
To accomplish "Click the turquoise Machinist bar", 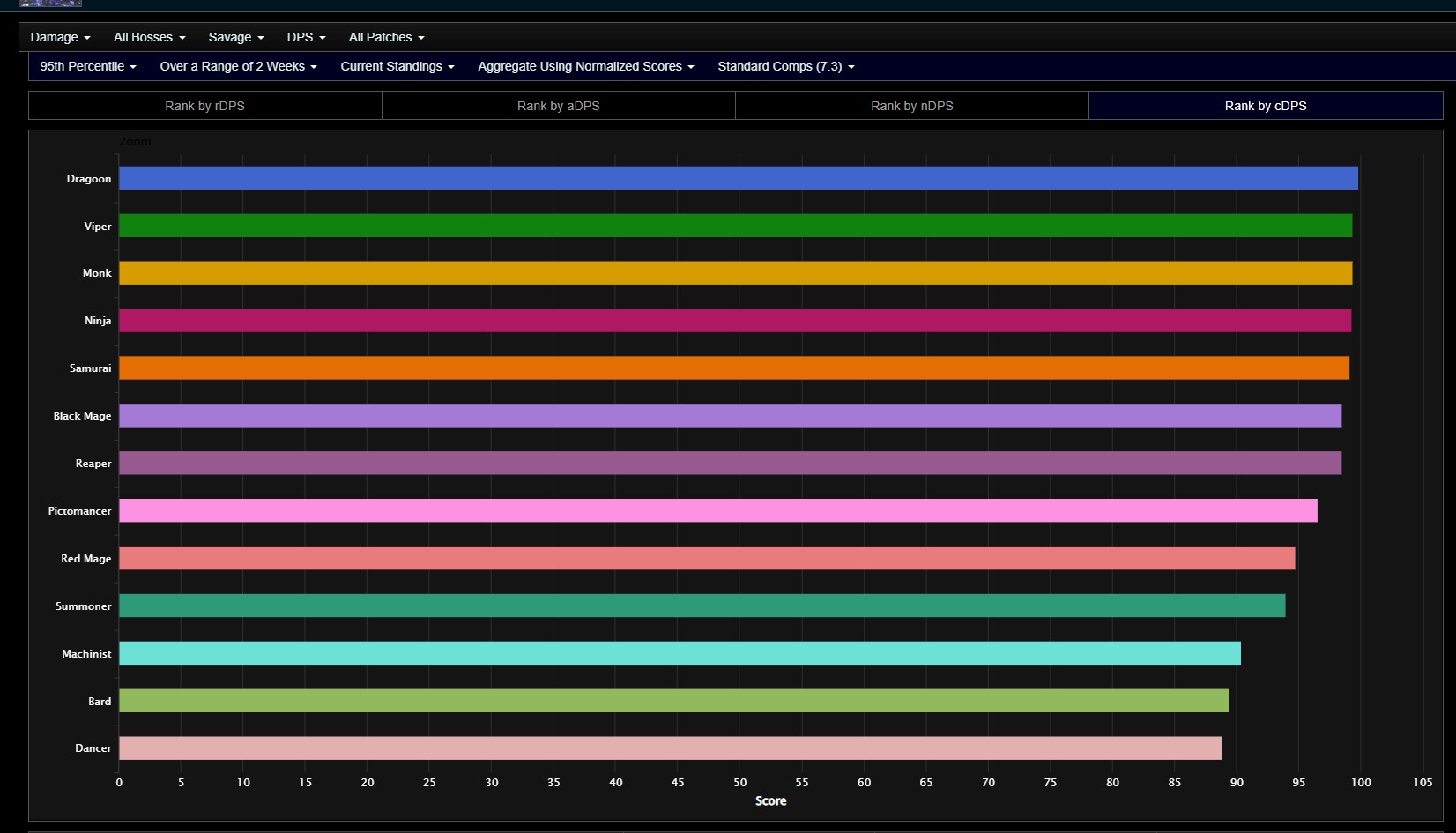I will point(680,653).
